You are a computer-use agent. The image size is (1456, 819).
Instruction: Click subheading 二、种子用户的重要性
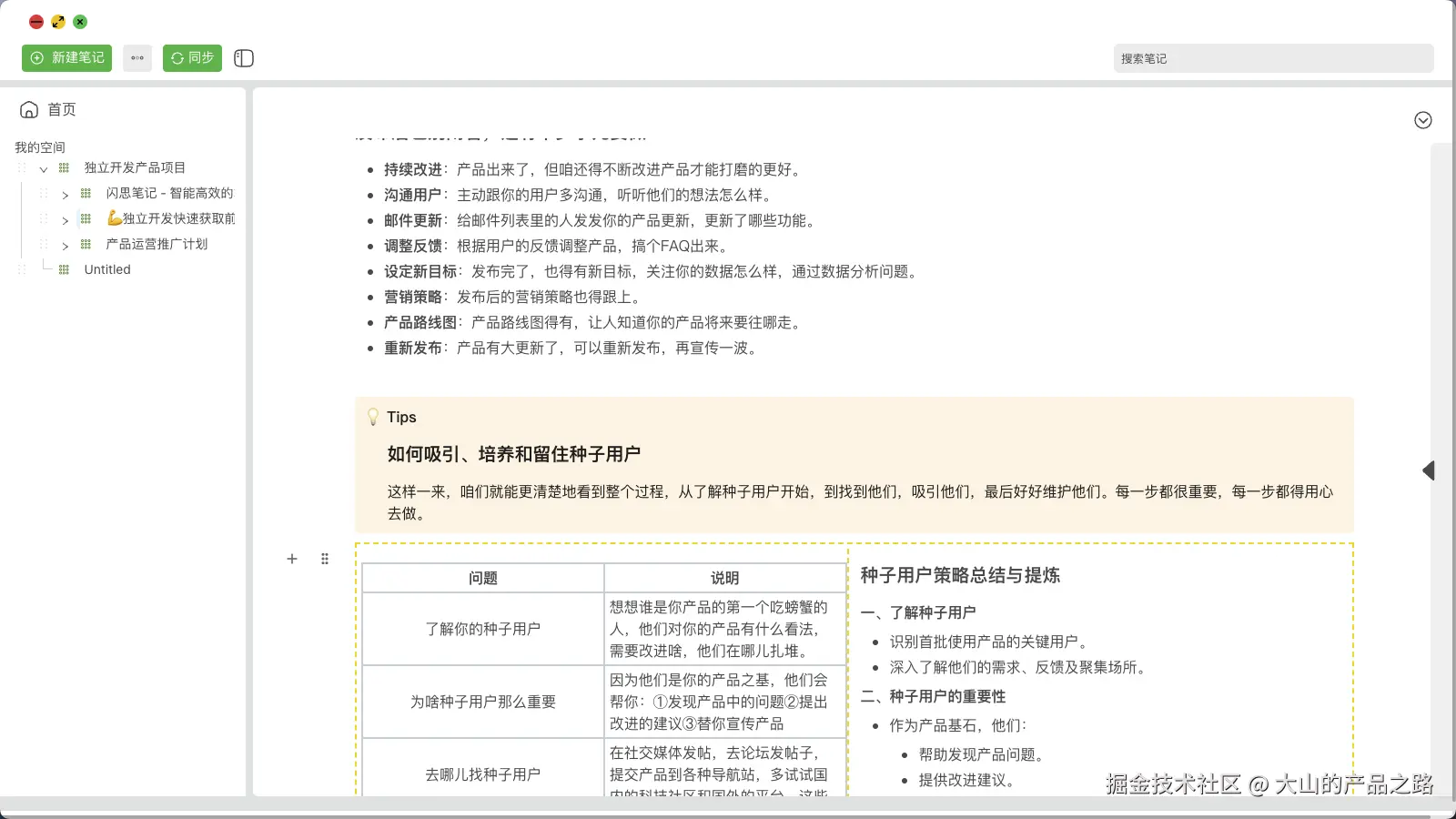tap(933, 696)
